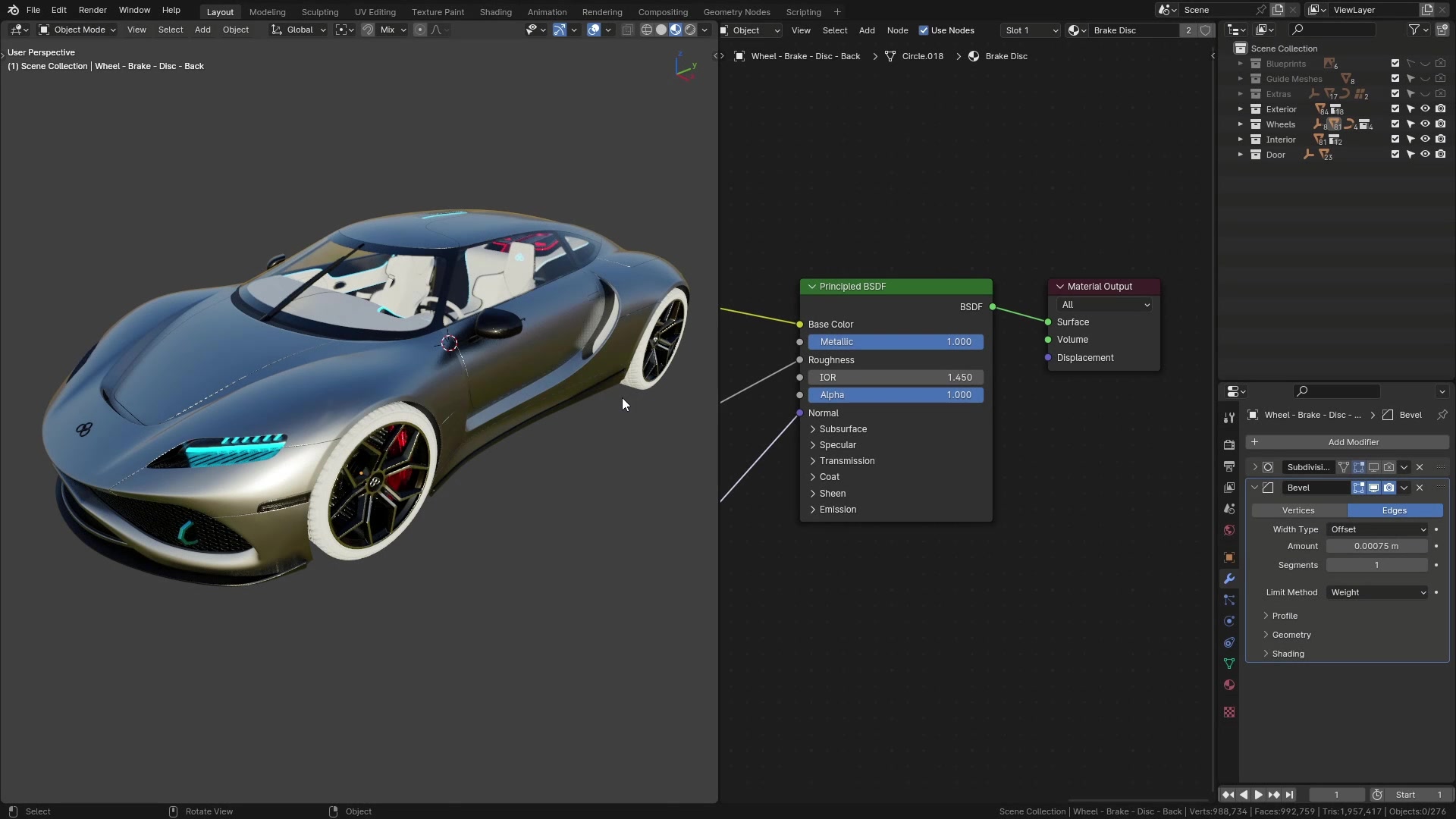Open the Modifiers wrench tab
The image size is (1456, 819).
[x=1229, y=579]
